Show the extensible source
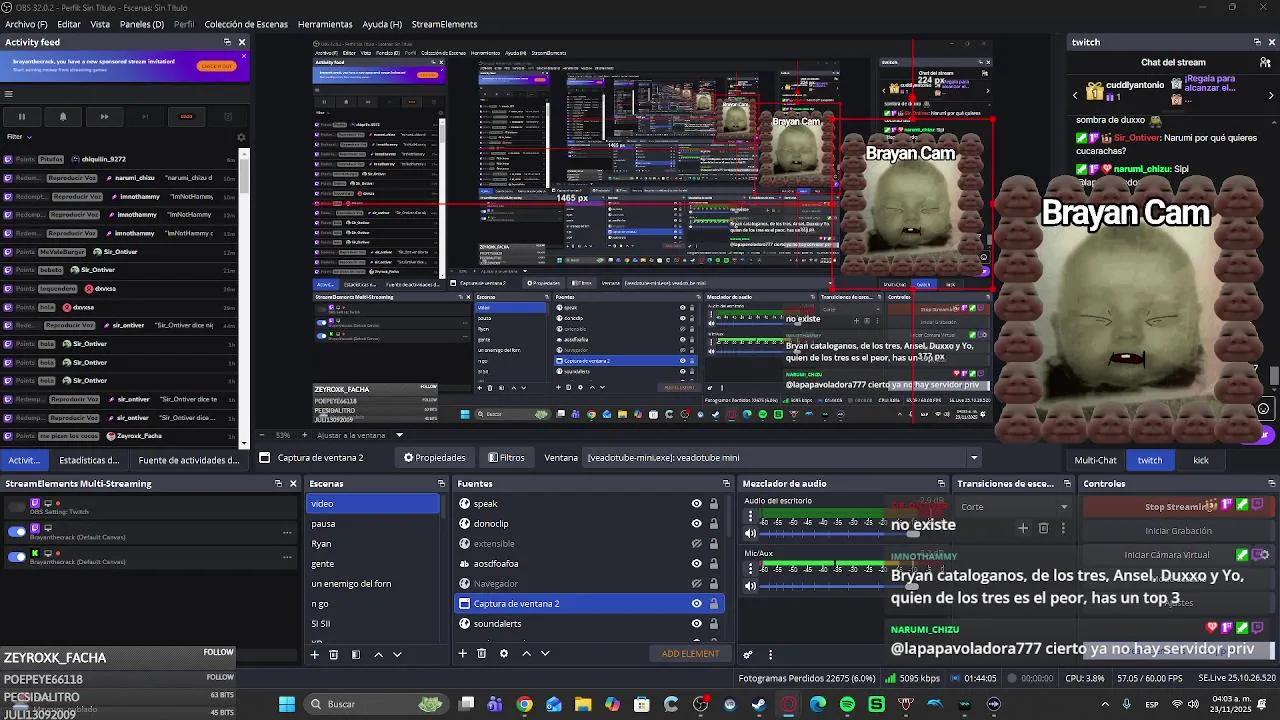This screenshot has width=1280, height=720. pos(696,544)
